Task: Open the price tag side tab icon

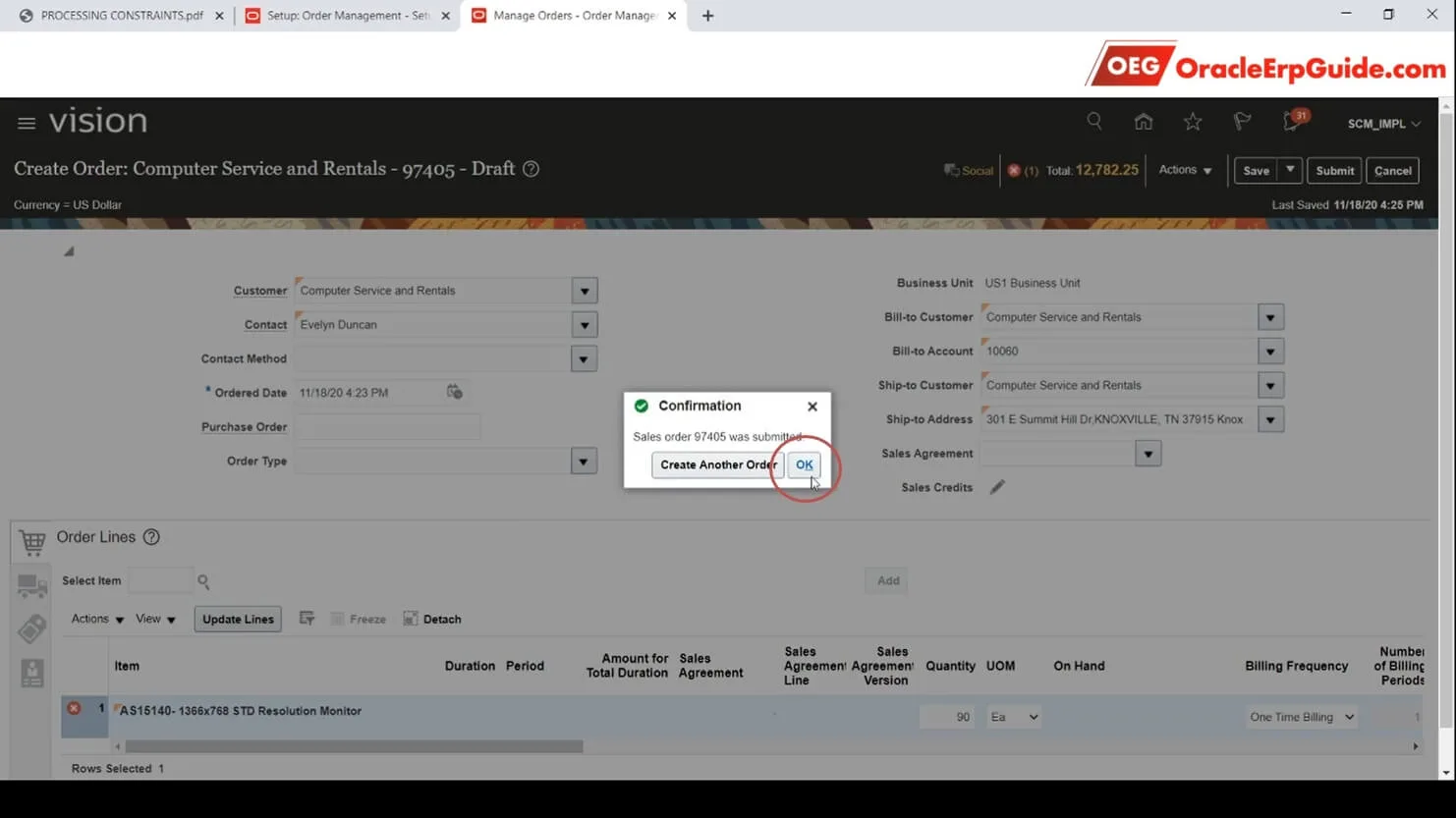Action: tap(31, 628)
